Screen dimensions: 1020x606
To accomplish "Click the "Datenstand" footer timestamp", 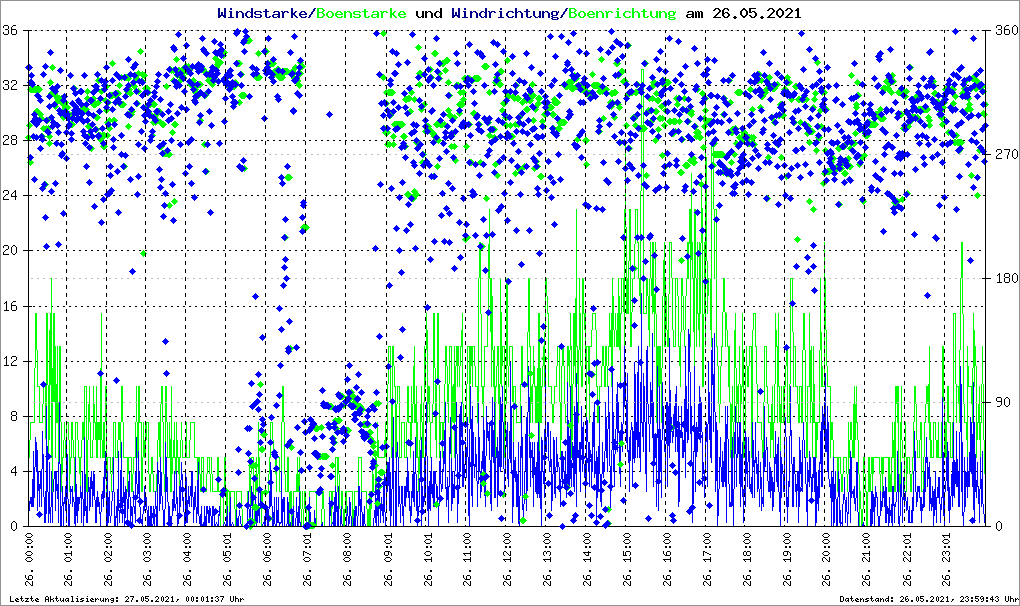I will (x=928, y=599).
